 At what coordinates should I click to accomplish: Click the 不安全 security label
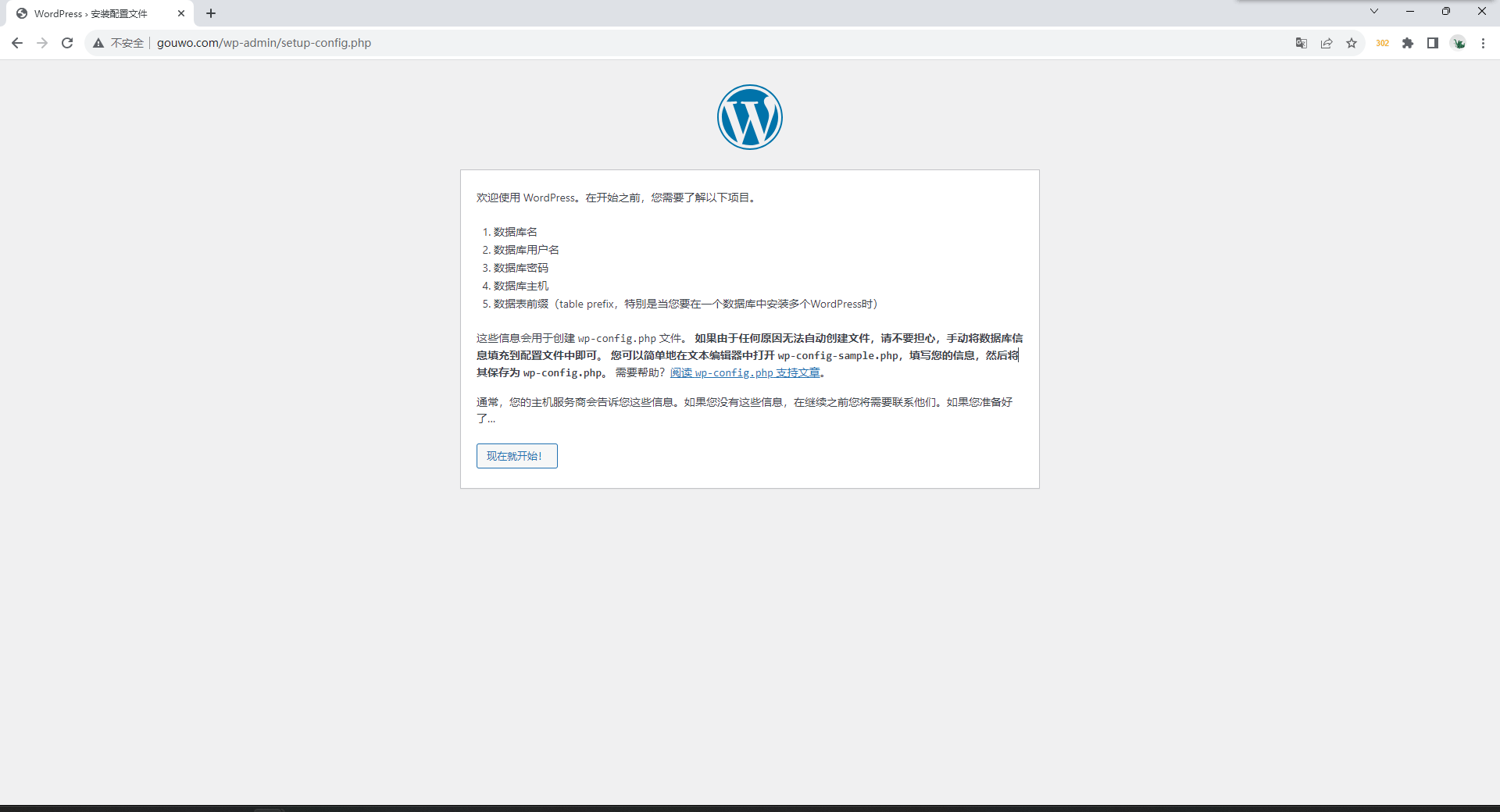tap(127, 43)
